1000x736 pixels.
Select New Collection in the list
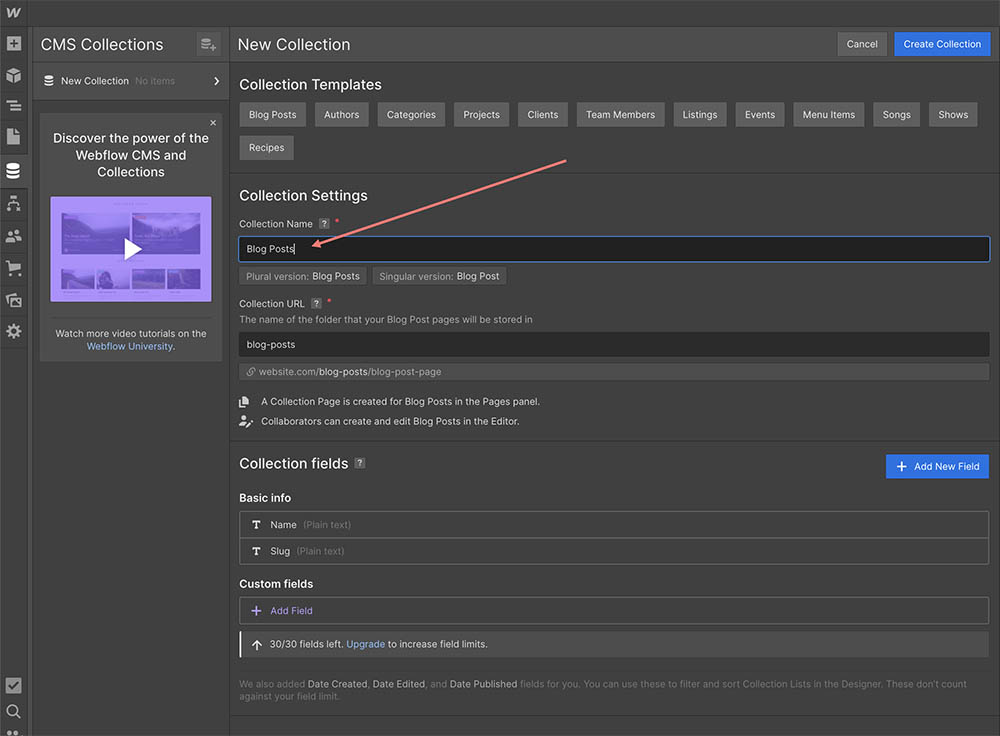tap(131, 81)
